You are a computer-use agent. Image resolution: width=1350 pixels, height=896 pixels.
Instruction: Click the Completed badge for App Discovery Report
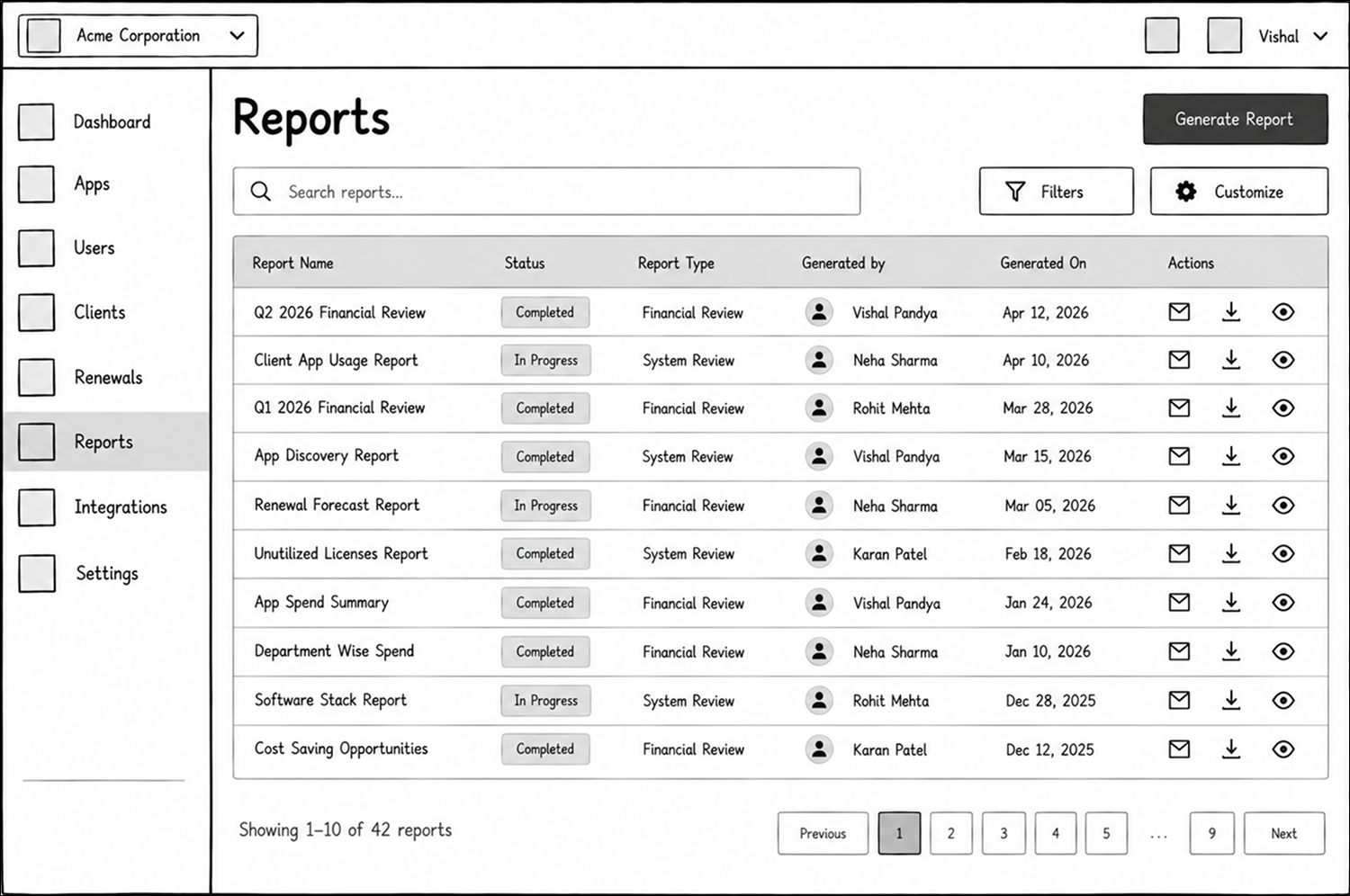coord(545,456)
